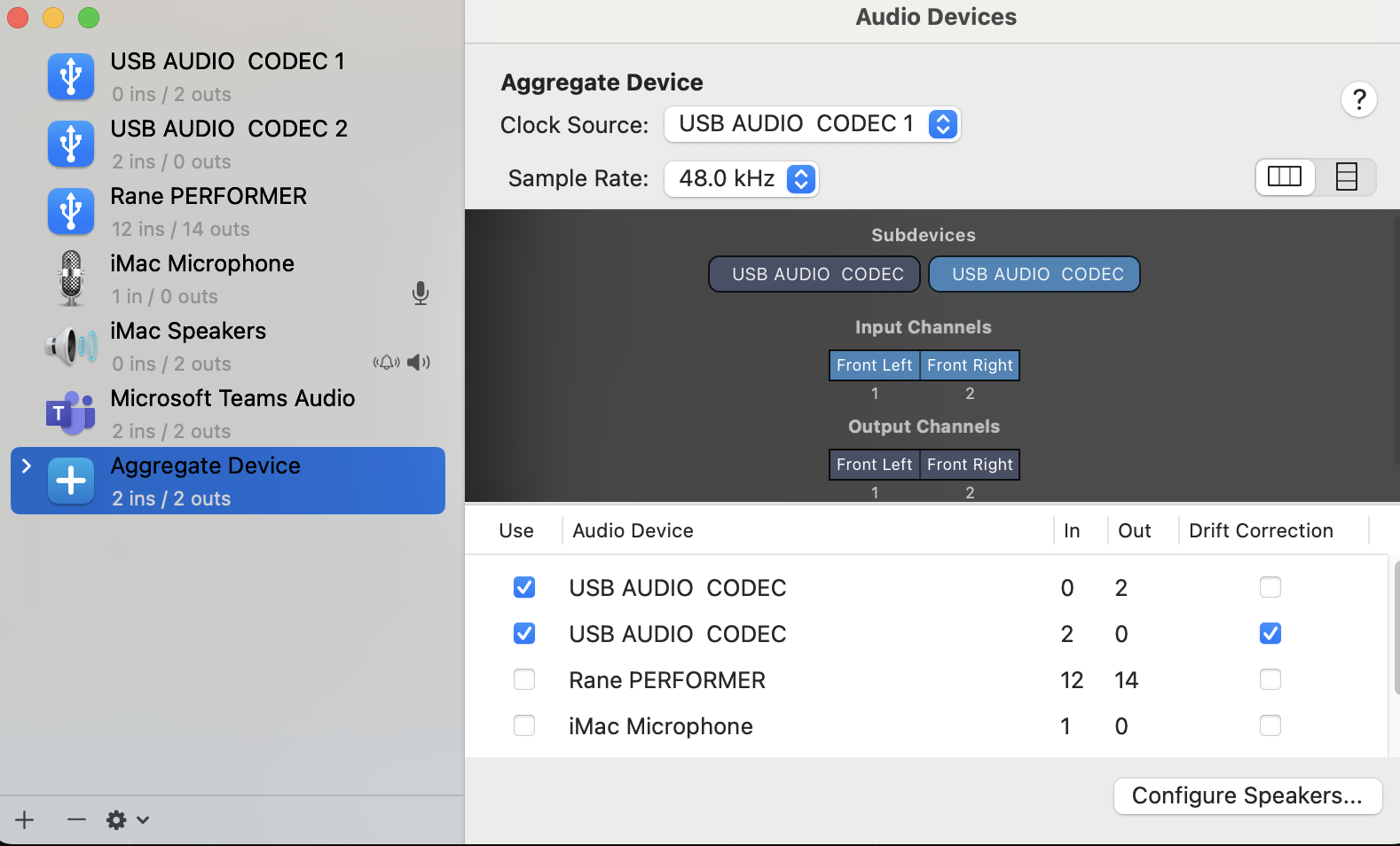Select Rane PERFORMER in device list
The image size is (1400, 846).
(228, 211)
